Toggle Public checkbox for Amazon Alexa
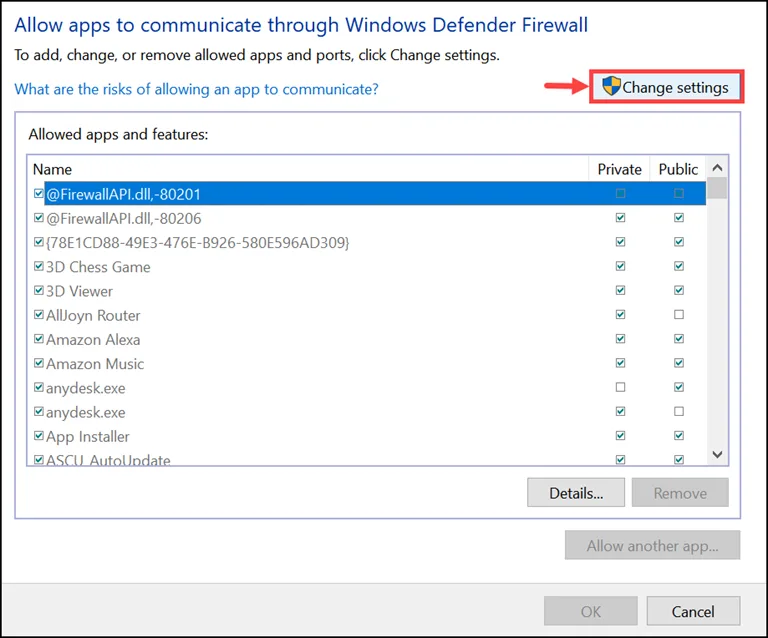768x638 pixels. [x=679, y=339]
